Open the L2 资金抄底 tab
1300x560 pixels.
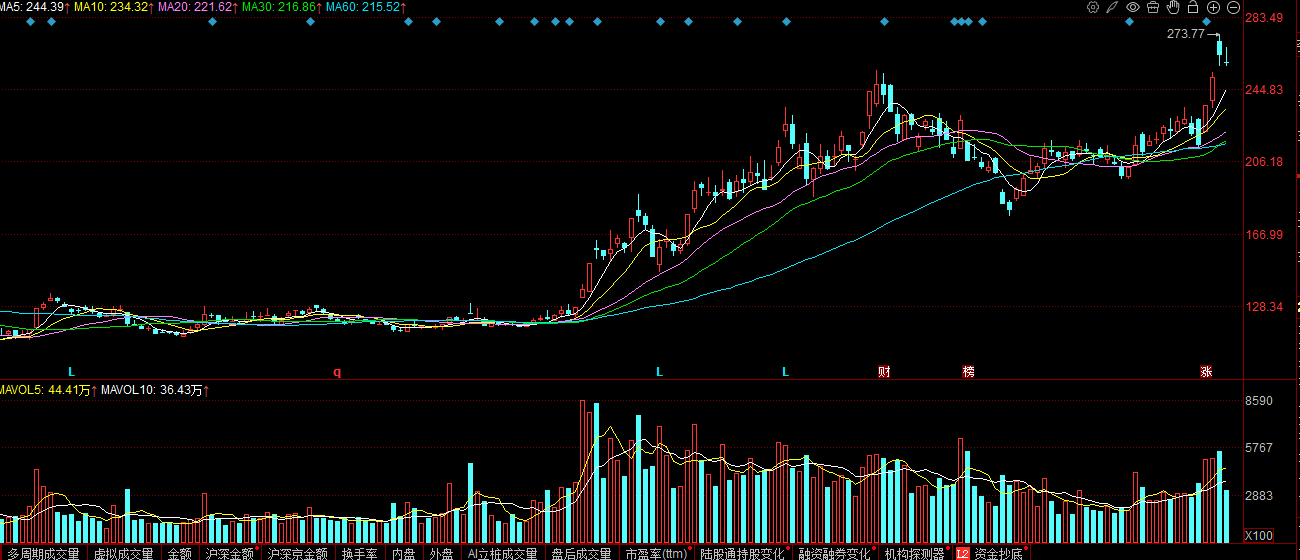(x=989, y=553)
